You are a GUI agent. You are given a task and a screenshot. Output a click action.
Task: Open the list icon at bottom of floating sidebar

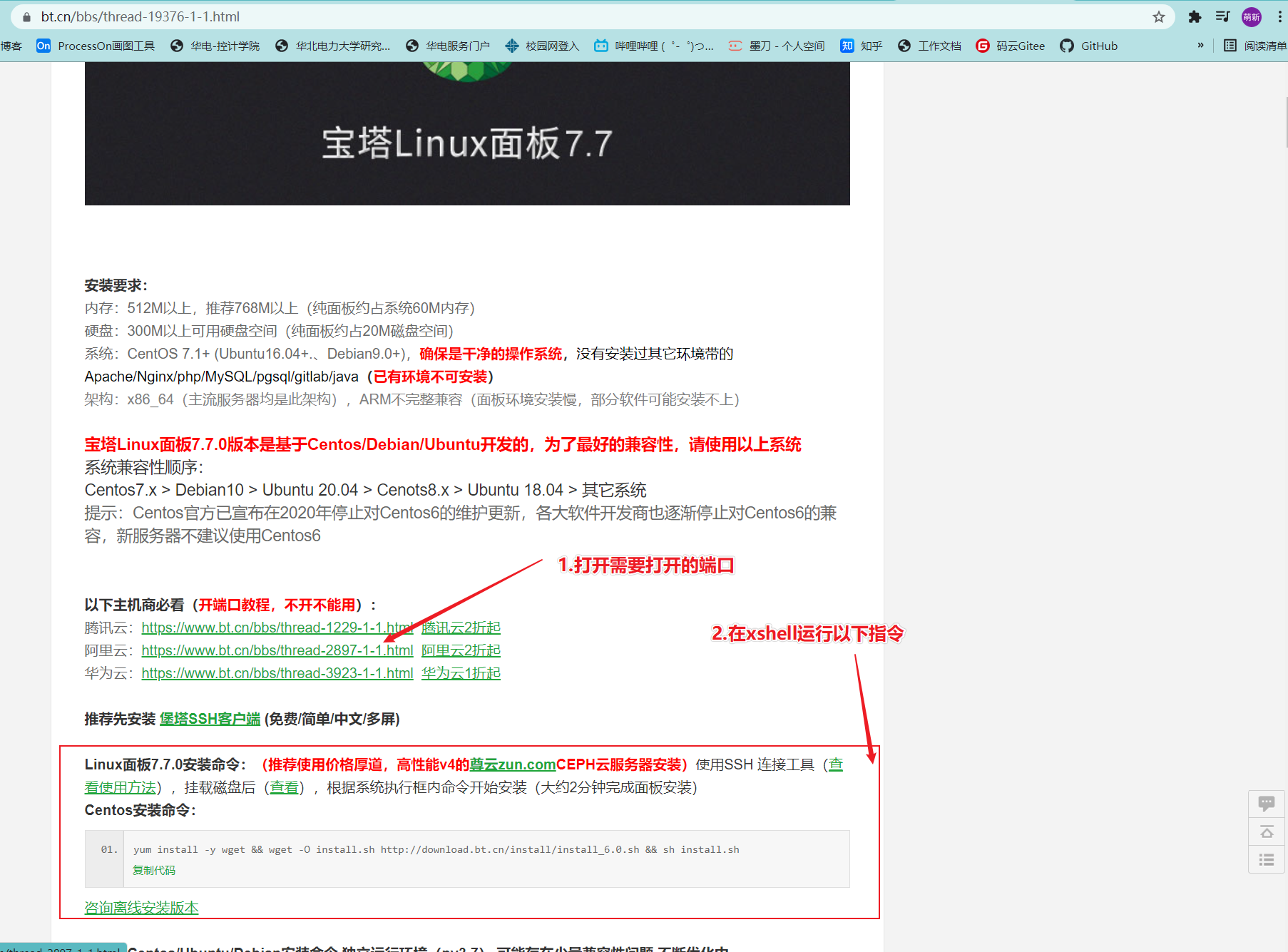pos(1267,860)
